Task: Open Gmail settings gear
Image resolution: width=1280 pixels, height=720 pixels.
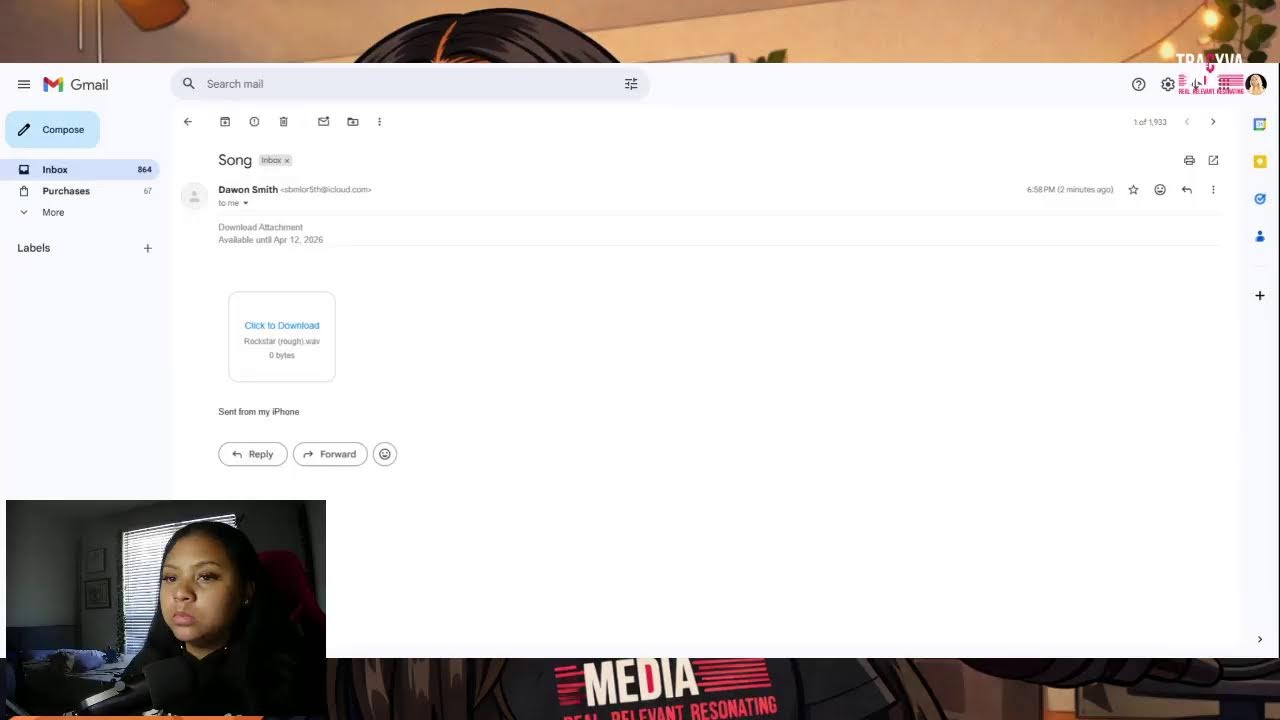Action: [1167, 85]
